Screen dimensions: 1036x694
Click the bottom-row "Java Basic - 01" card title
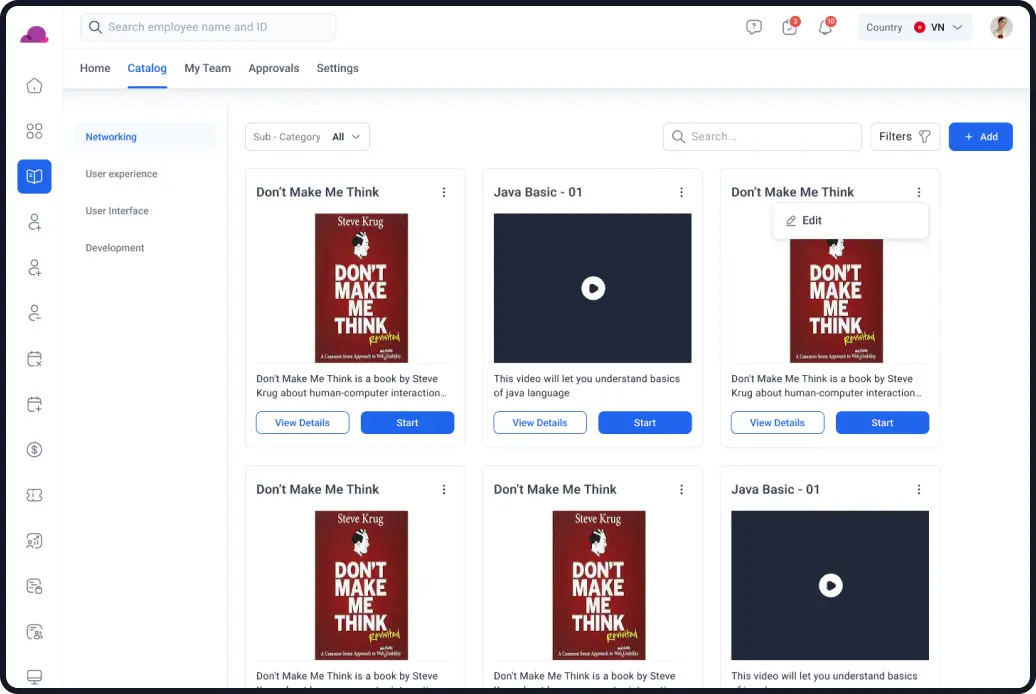tap(776, 490)
